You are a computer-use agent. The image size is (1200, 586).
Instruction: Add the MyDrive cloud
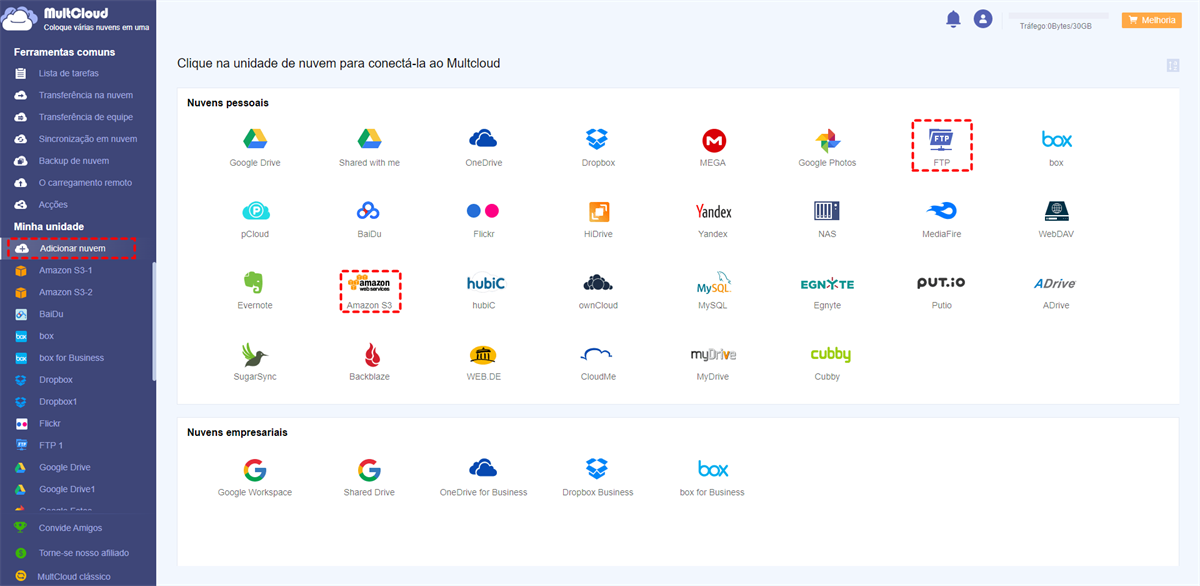713,355
